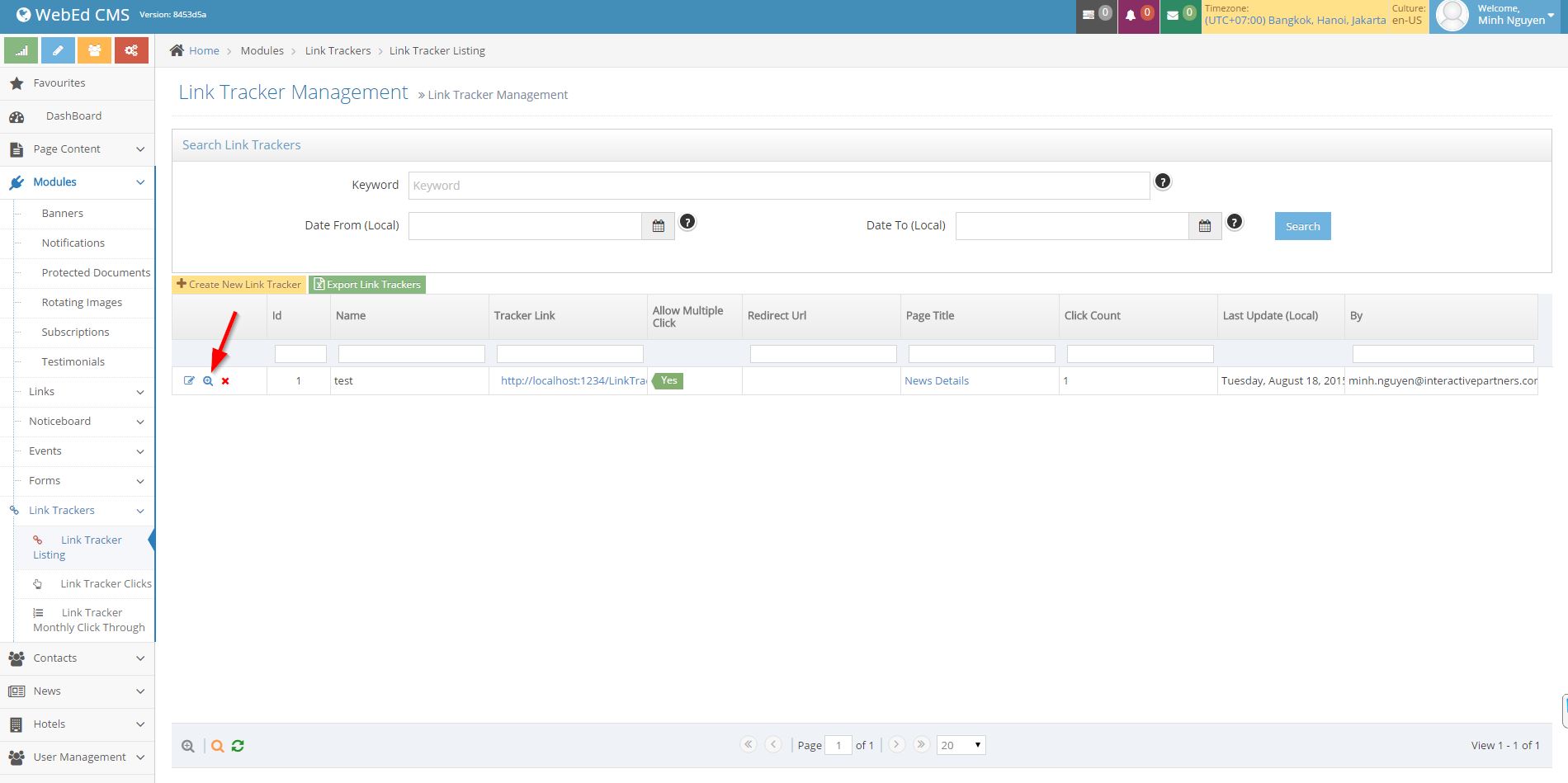The image size is (1568, 783).
Task: Open Link Tracker Clicks menu item
Action: [x=106, y=583]
